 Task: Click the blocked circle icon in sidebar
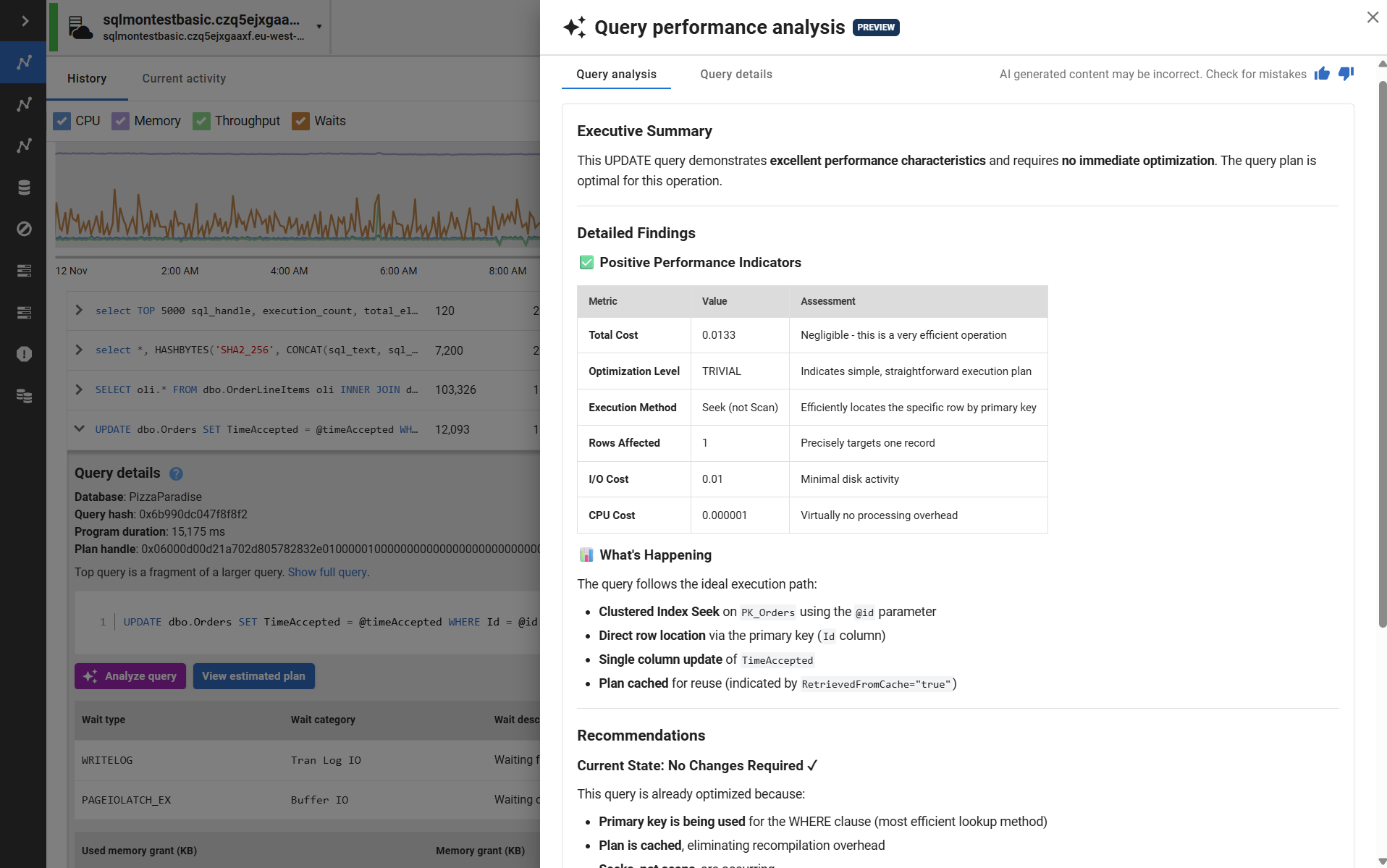click(24, 229)
